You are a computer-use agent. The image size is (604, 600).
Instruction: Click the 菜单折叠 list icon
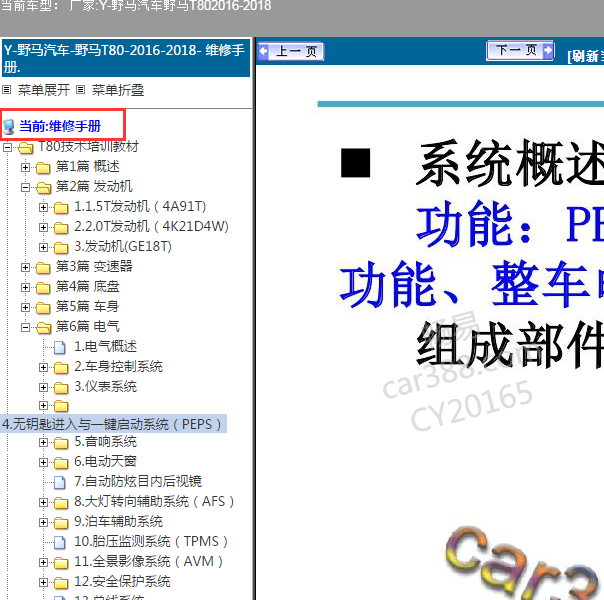coord(80,90)
